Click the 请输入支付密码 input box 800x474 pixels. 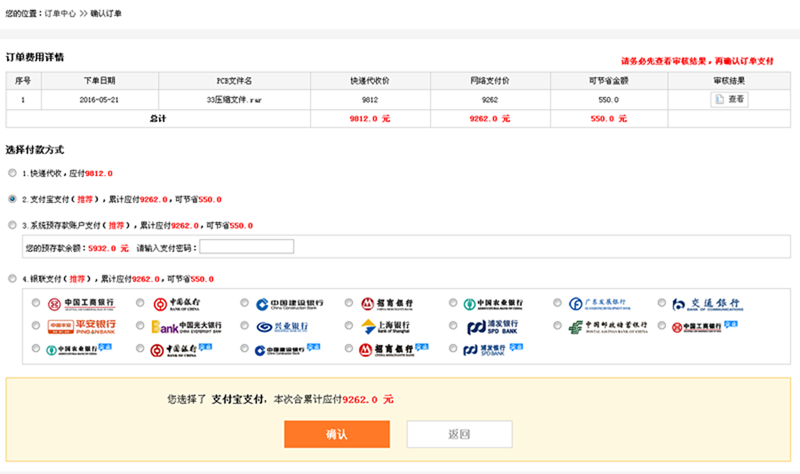point(246,247)
